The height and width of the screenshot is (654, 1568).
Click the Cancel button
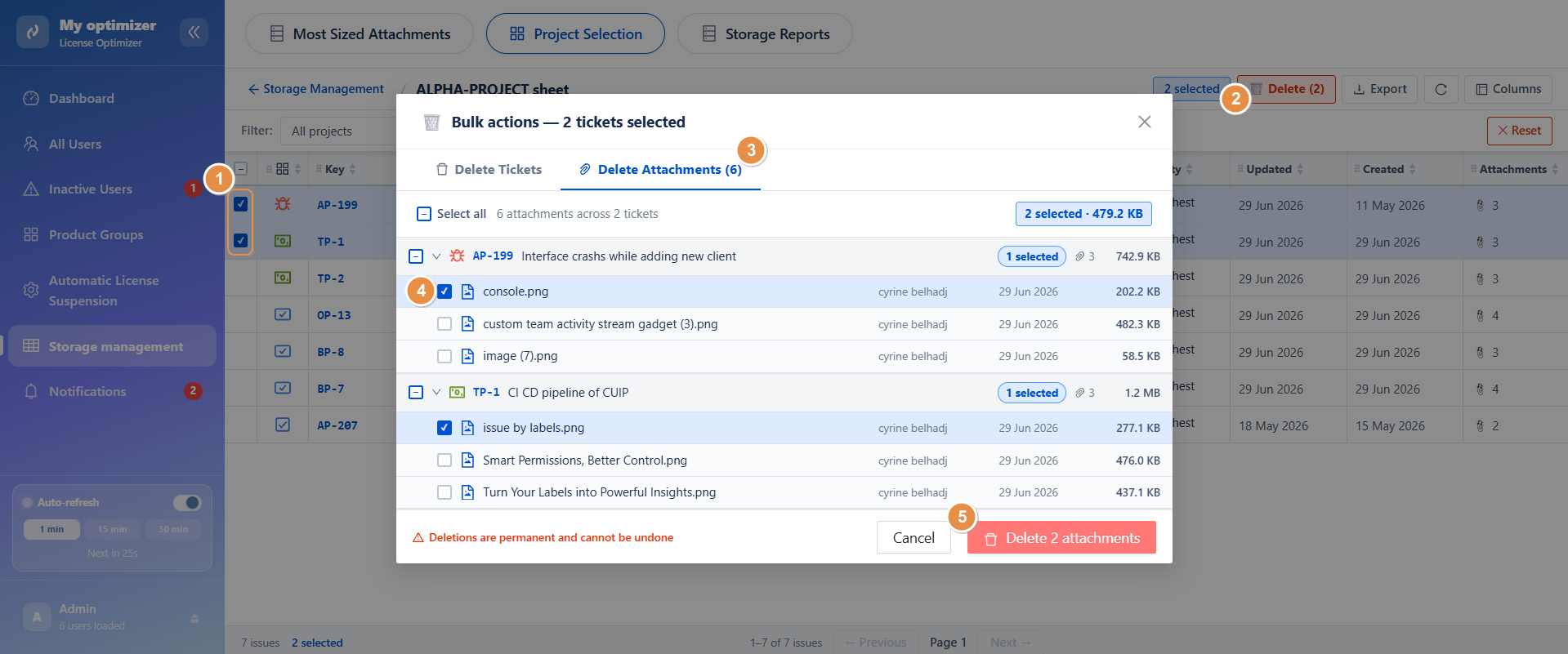click(x=914, y=537)
